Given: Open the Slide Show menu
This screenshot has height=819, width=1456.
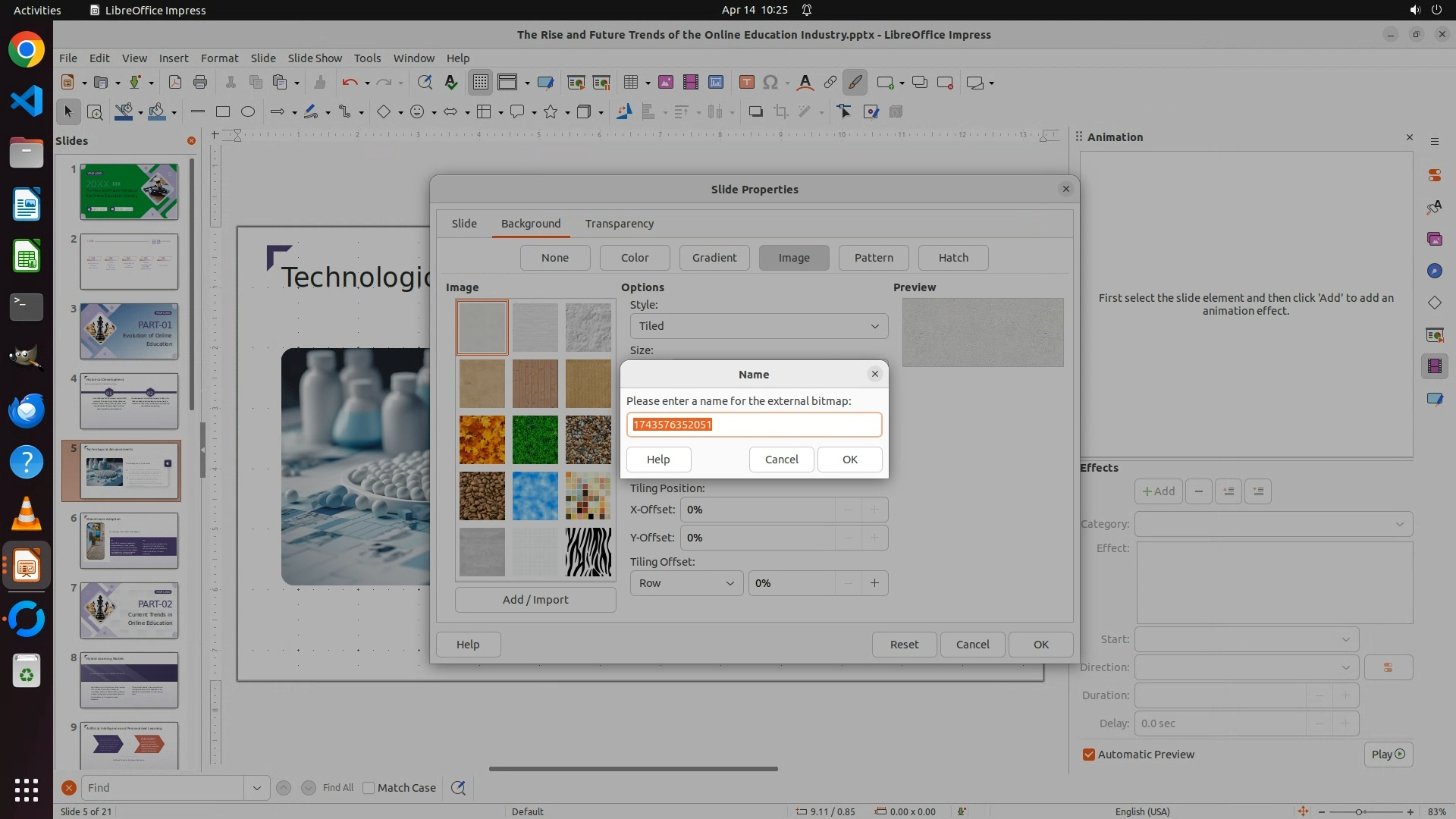Looking at the screenshot, I should coord(314,58).
